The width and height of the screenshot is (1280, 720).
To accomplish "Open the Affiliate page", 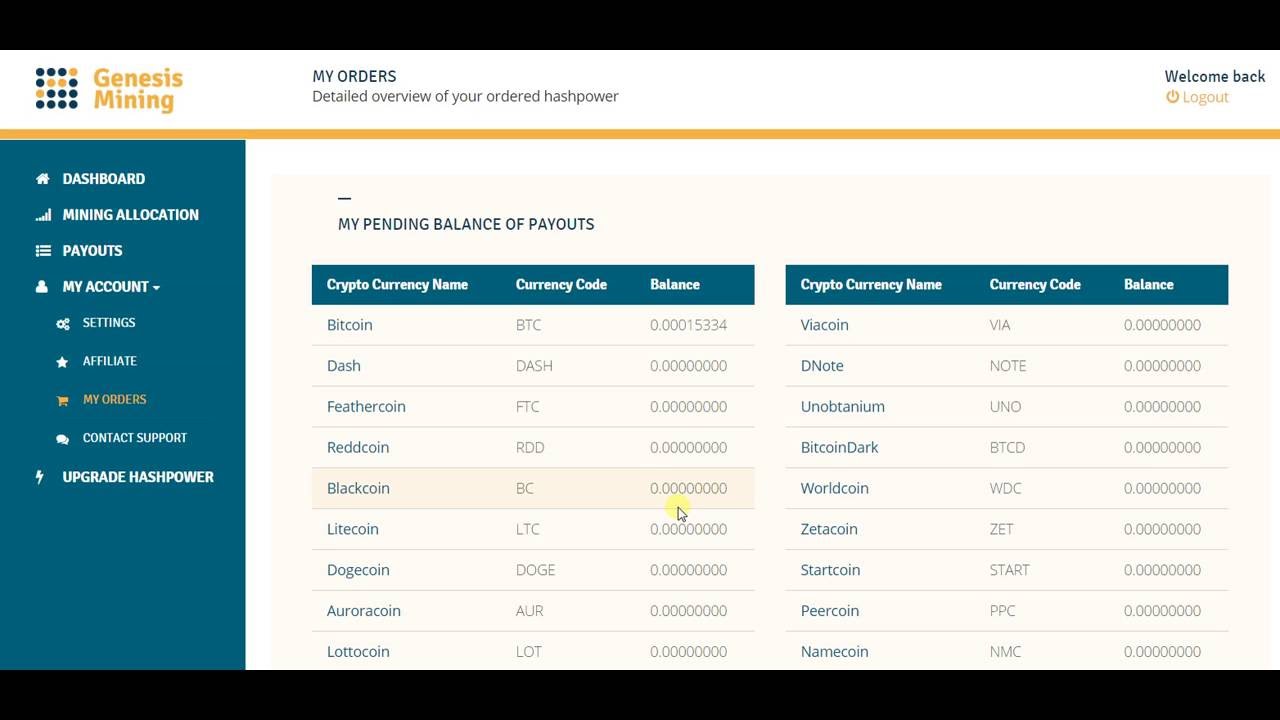I will click(x=110, y=361).
